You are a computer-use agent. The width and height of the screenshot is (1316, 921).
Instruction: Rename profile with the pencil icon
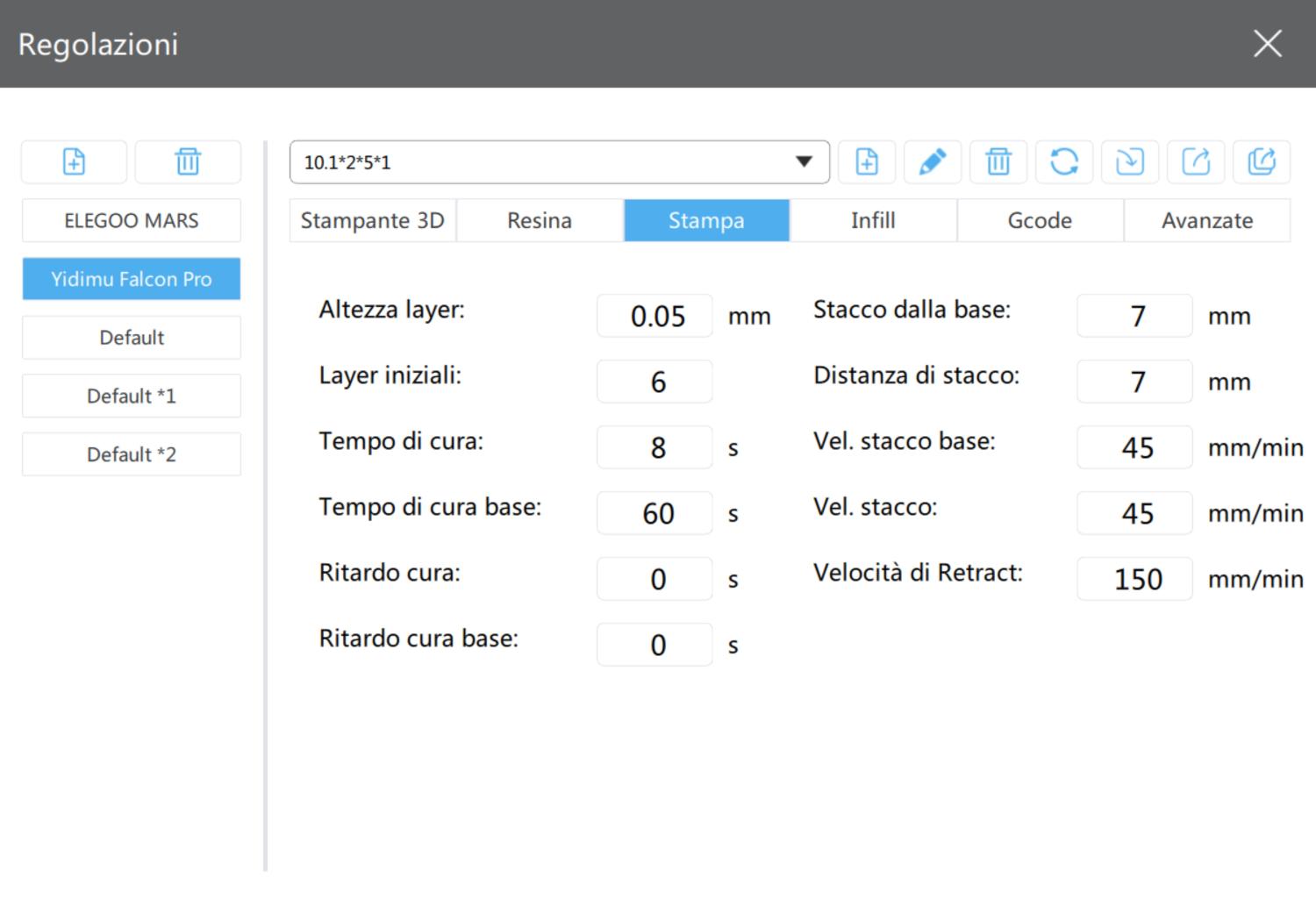(933, 162)
